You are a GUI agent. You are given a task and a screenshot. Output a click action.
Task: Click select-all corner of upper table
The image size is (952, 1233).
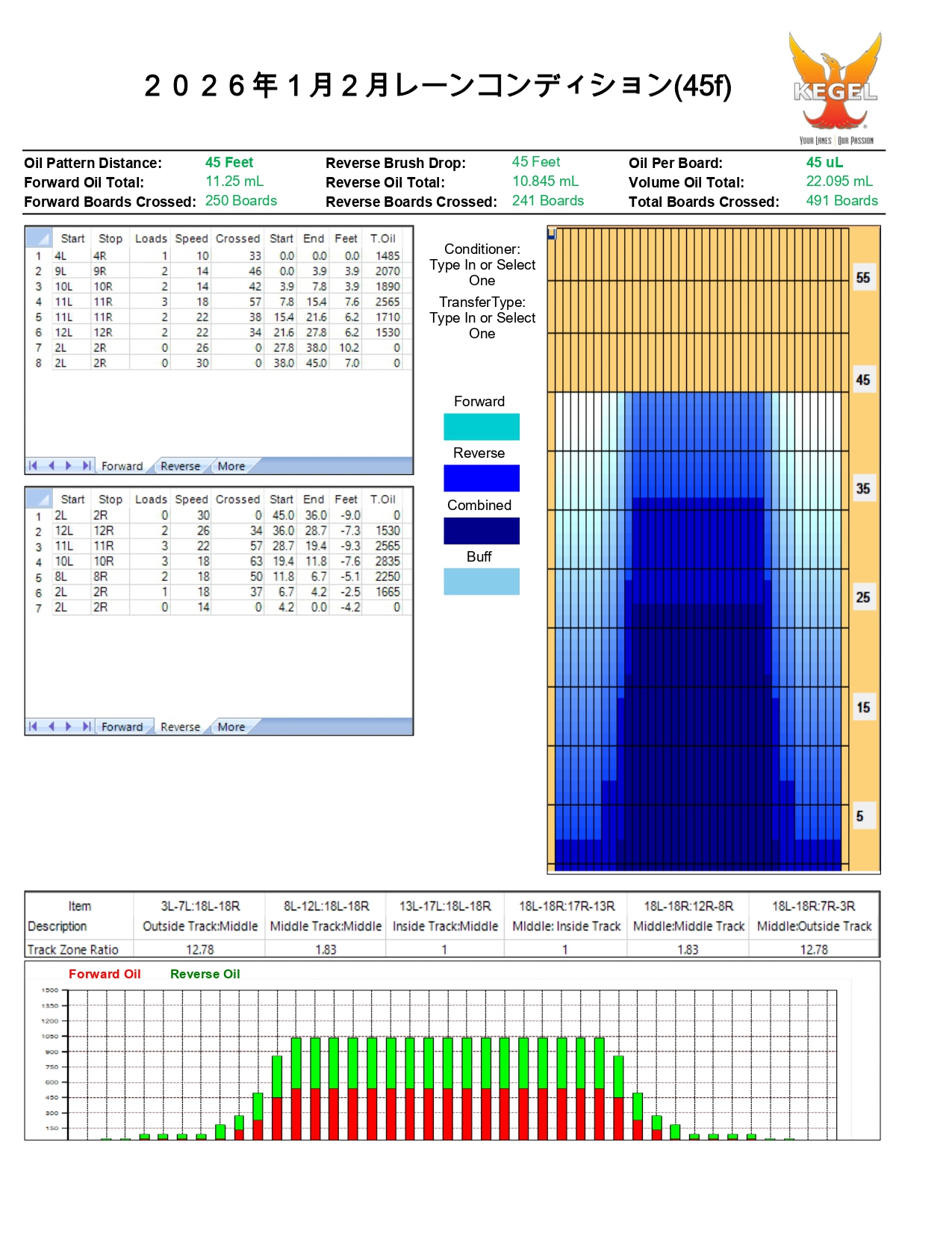pos(39,238)
